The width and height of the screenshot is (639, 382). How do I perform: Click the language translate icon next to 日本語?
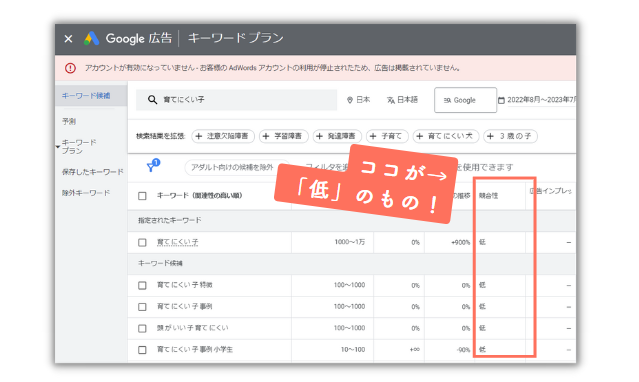coord(390,100)
